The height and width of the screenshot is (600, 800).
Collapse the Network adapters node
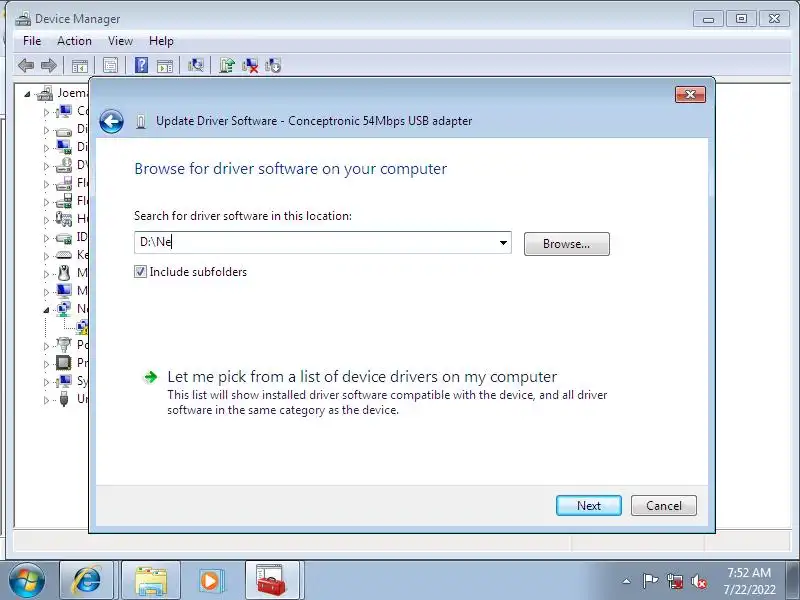(46, 310)
